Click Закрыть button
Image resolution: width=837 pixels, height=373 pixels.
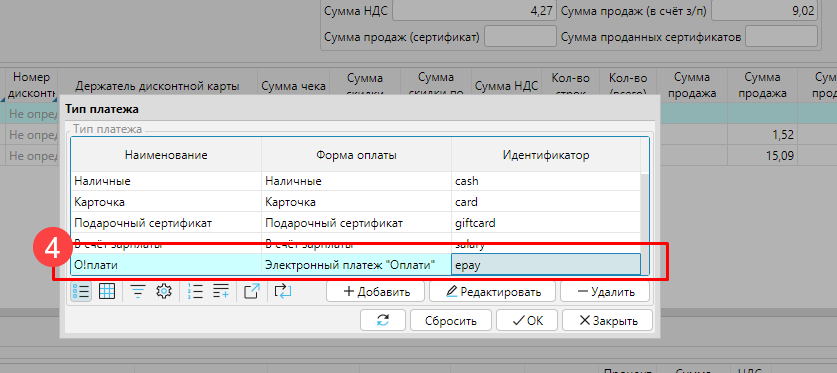pos(607,321)
